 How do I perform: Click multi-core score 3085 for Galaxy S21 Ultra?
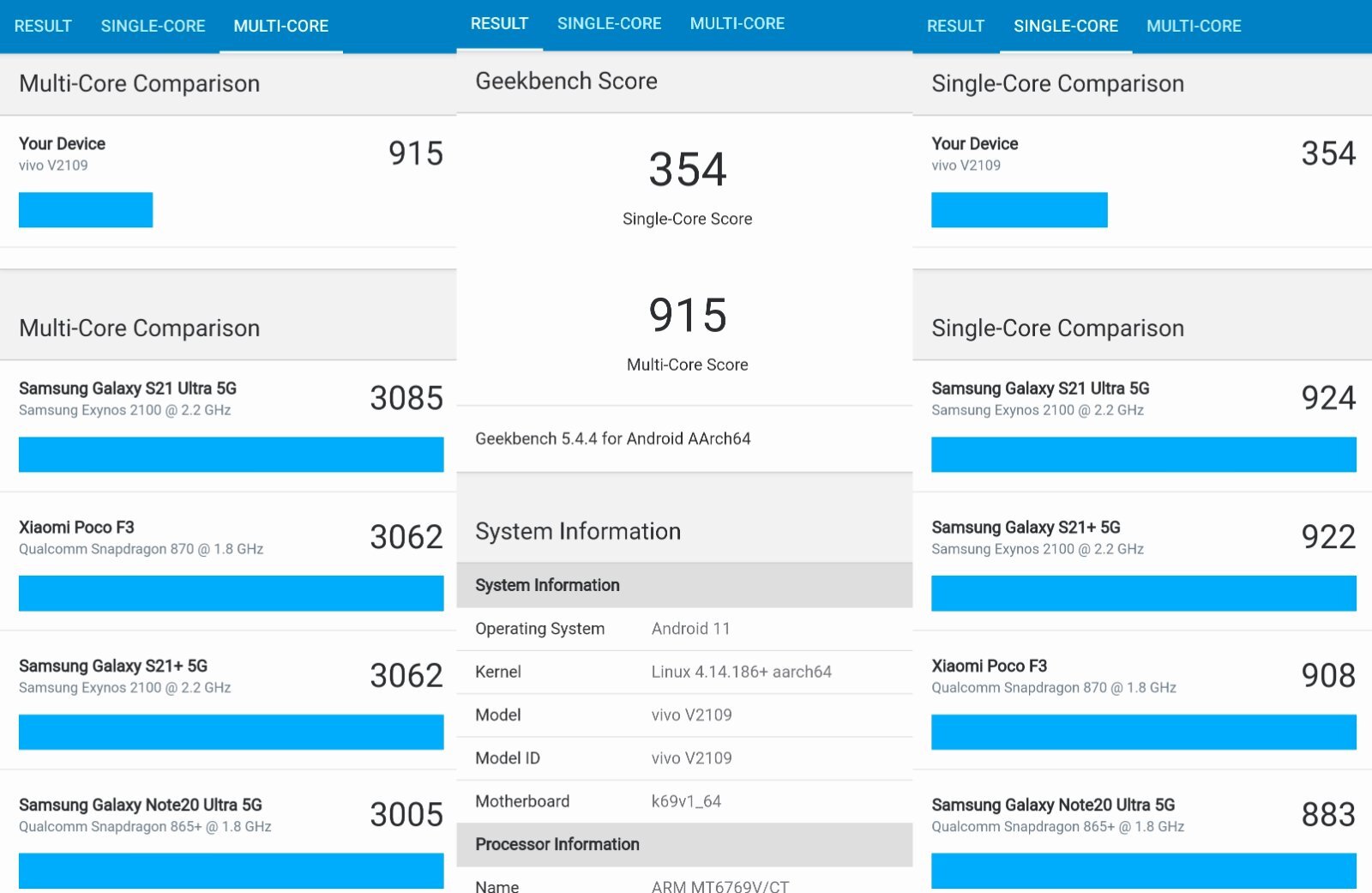pos(406,398)
